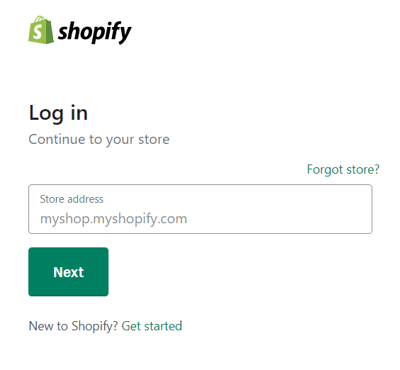This screenshot has height=370, width=400.
Task: Click the myshop.myshopify.com placeholder text
Action: coord(113,219)
